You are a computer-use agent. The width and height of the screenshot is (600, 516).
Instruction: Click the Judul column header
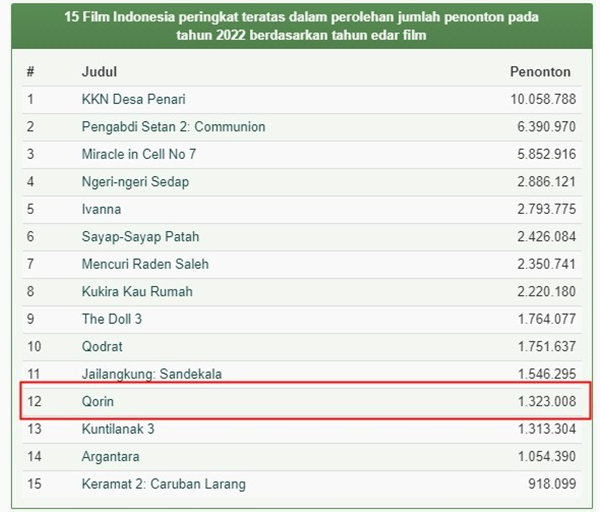pyautogui.click(x=98, y=72)
